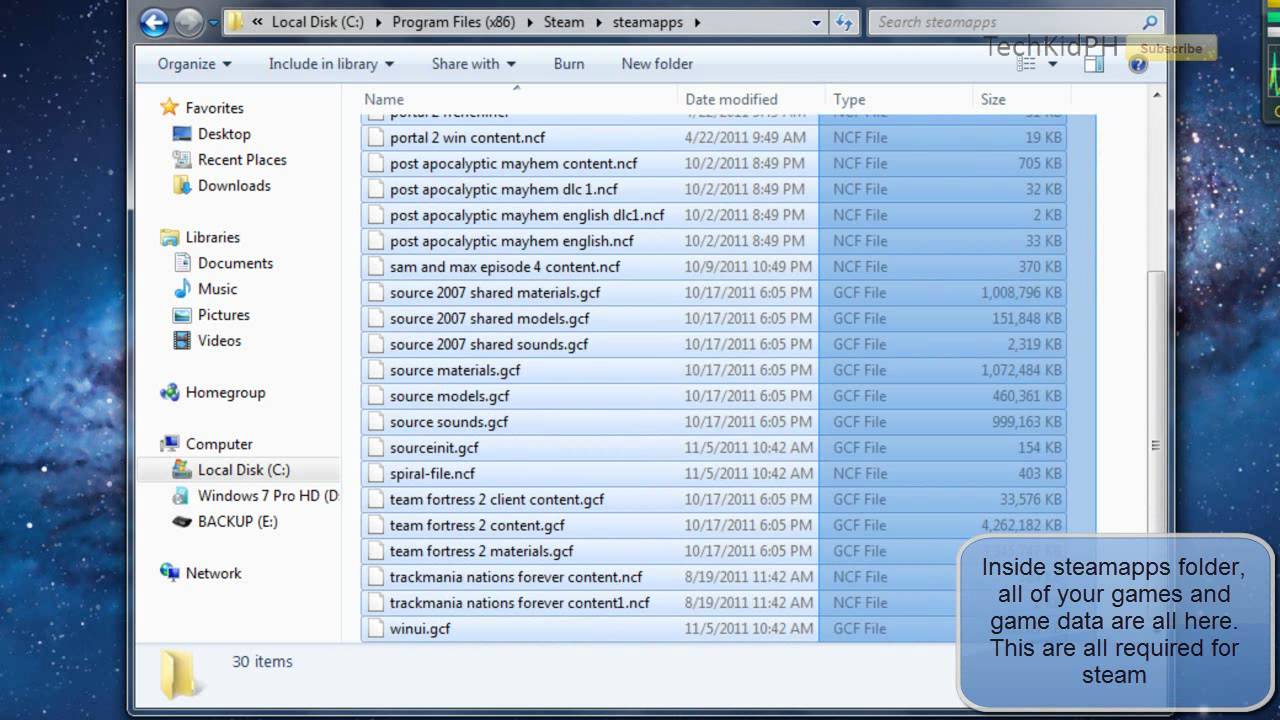Expand breadcrumb arrow after steamapps
The width and height of the screenshot is (1280, 720).
pos(696,22)
